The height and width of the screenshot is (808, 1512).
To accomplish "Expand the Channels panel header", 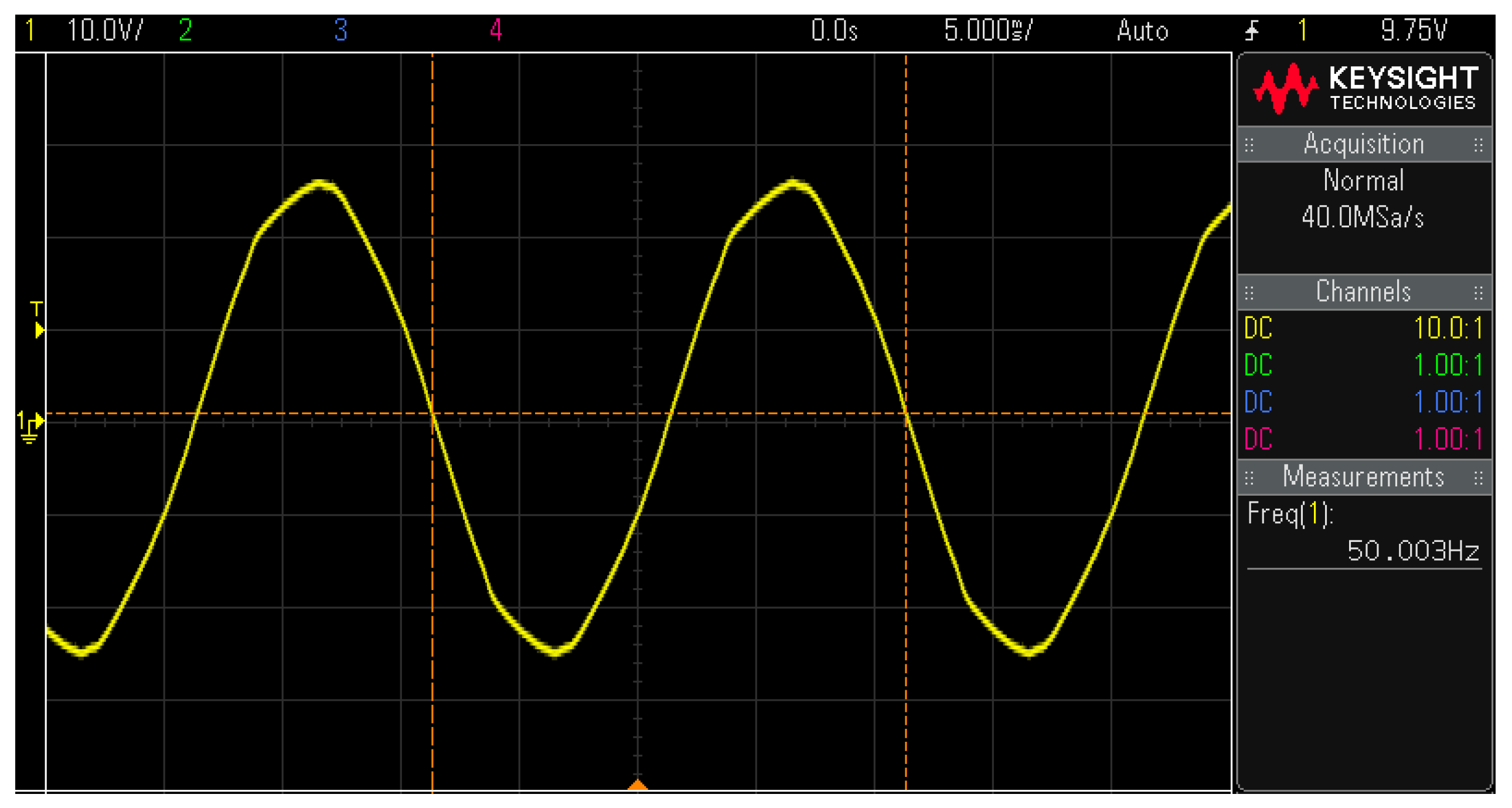I will pos(1364,292).
